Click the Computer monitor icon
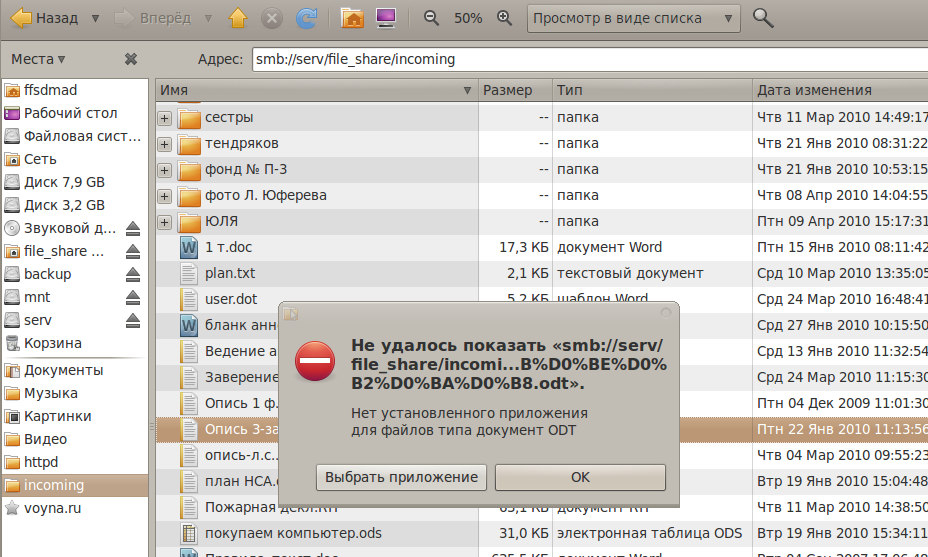Image resolution: width=928 pixels, height=557 pixels. point(385,18)
